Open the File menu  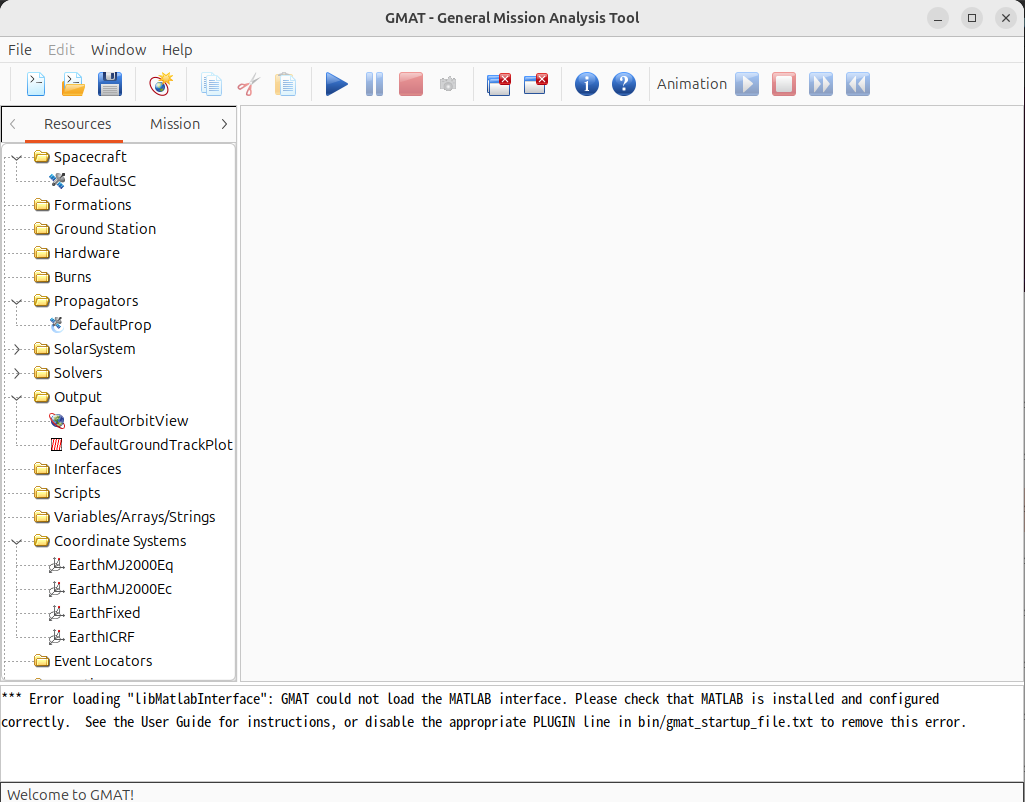[x=20, y=50]
